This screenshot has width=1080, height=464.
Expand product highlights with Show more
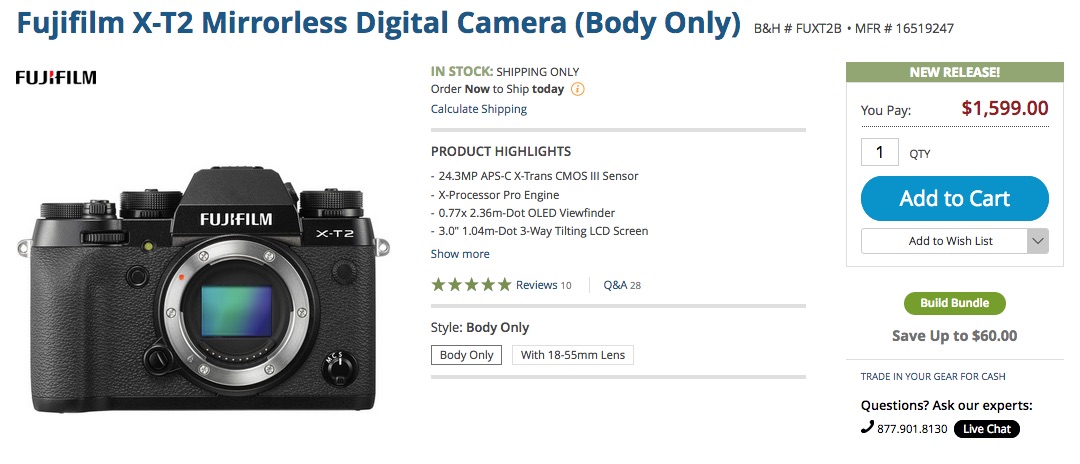click(x=460, y=254)
